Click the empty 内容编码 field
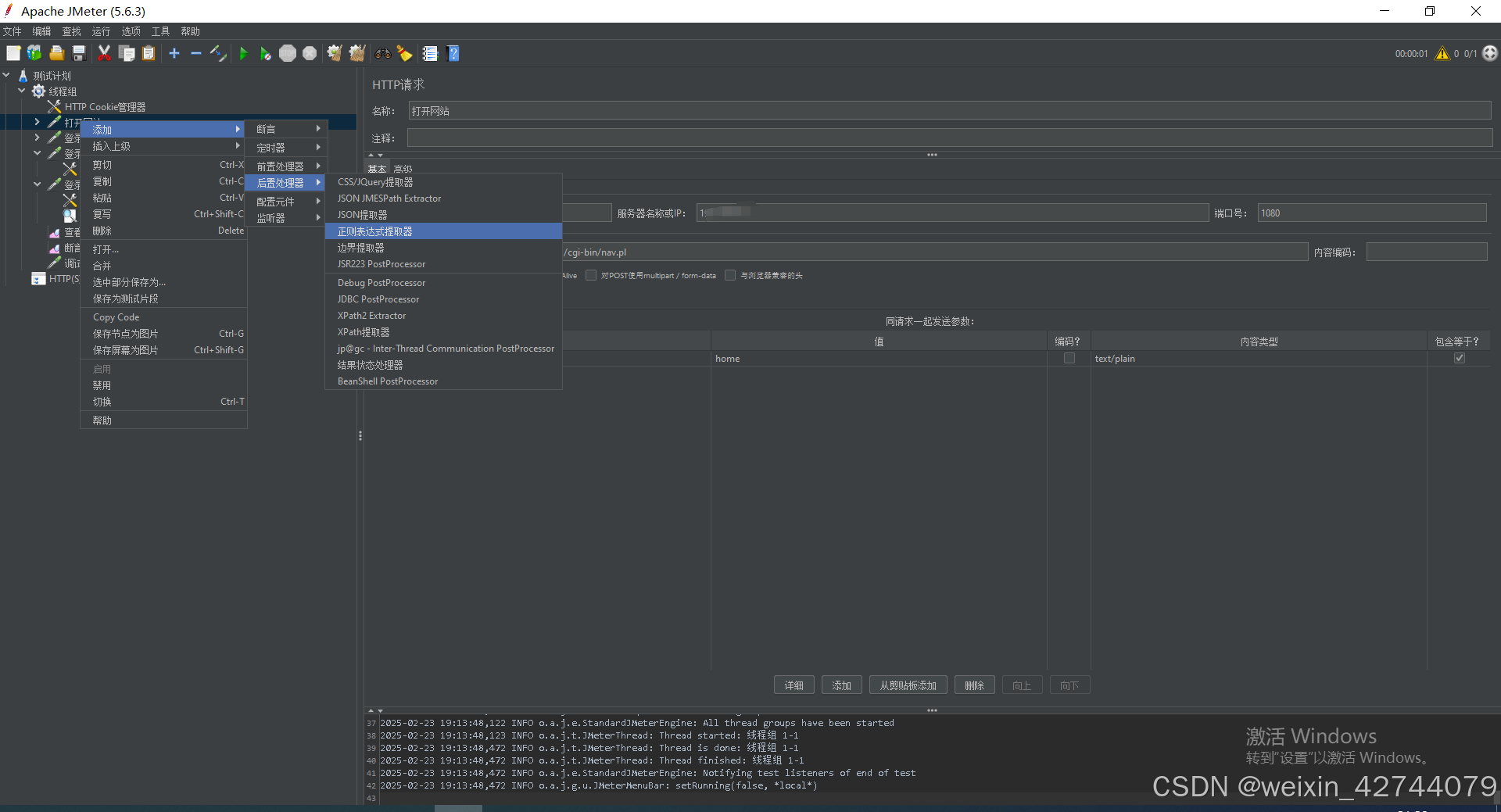Image resolution: width=1501 pixels, height=812 pixels. click(1427, 252)
